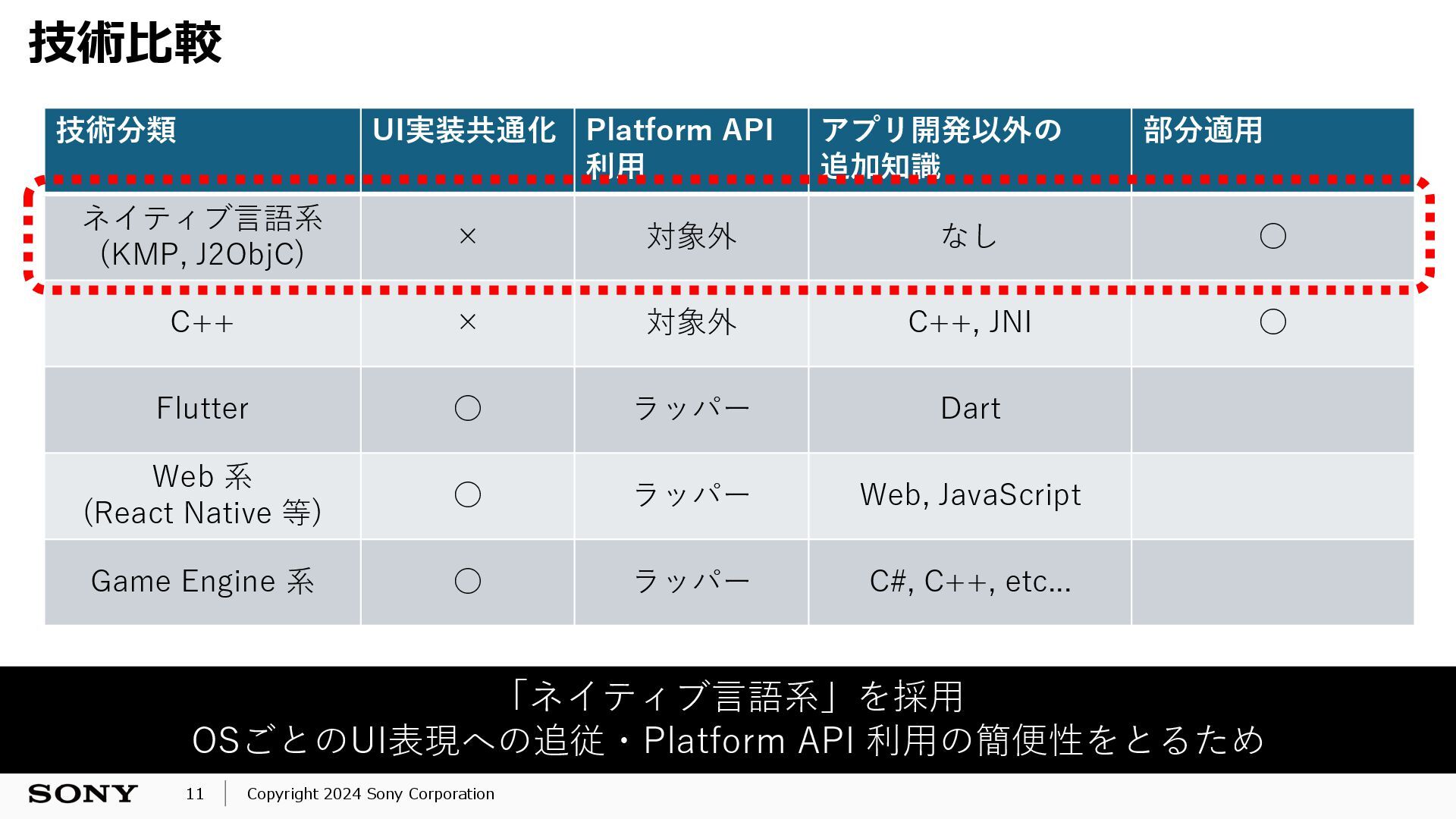
Task: Click the × mark in the ネイティブ言語系 row
Action: pos(468,237)
